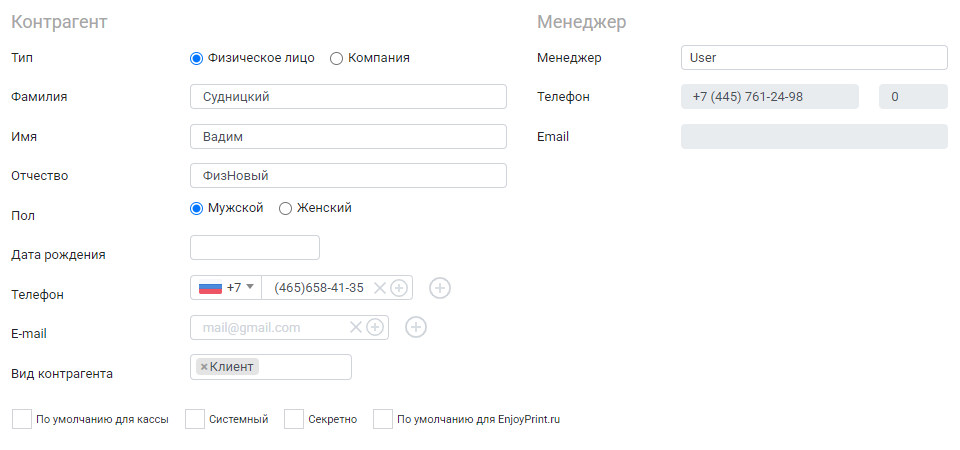960x450 pixels.
Task: Click the small plus icon inside phone field
Action: (399, 288)
